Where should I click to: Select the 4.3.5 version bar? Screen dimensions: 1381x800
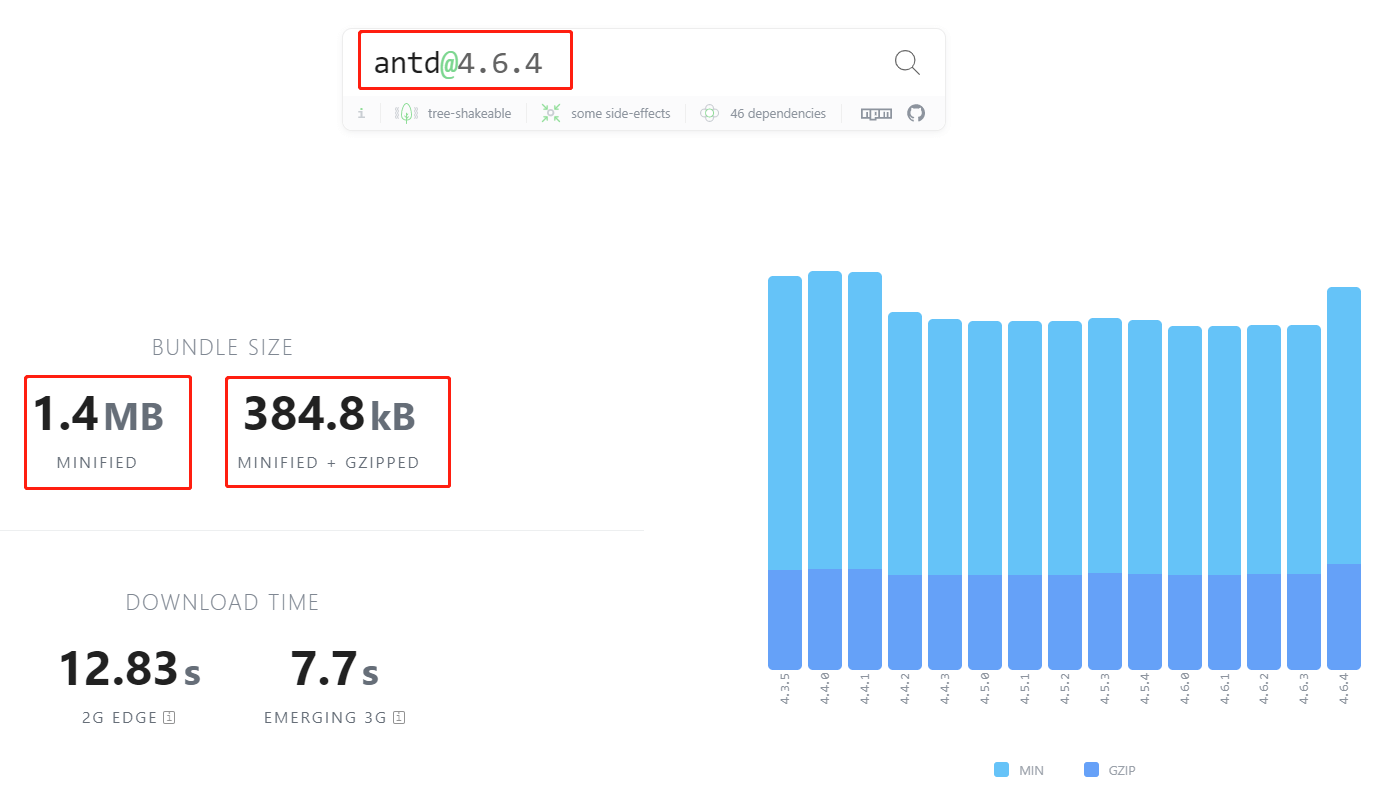[x=785, y=473]
